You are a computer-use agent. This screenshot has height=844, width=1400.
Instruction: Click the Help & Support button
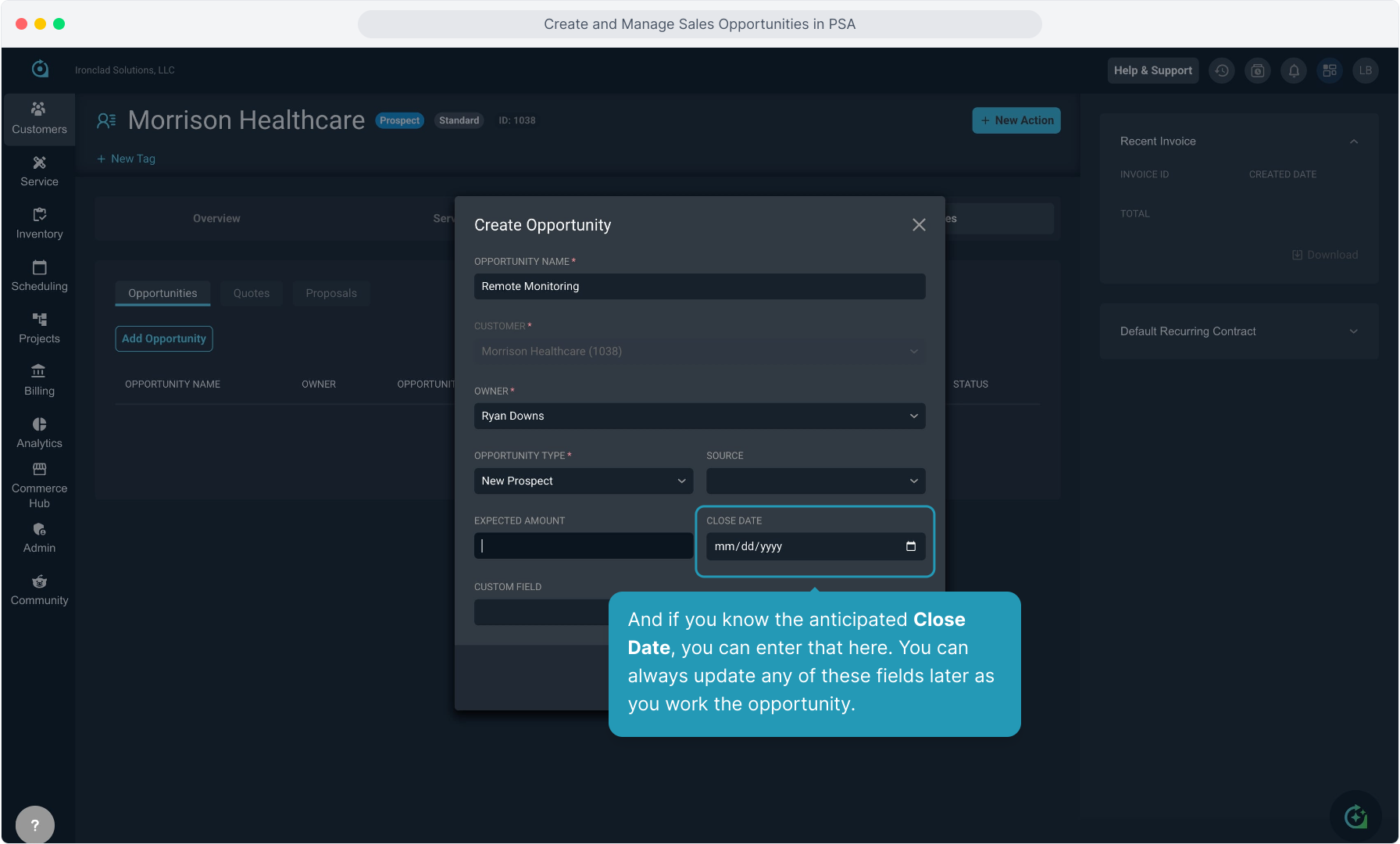point(1153,70)
